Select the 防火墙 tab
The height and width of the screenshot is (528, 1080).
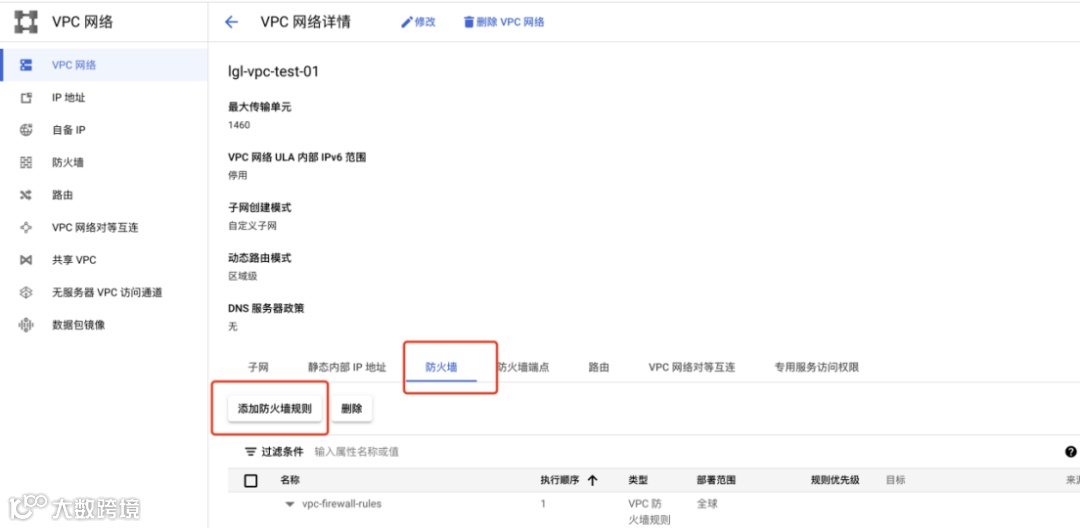(442, 368)
